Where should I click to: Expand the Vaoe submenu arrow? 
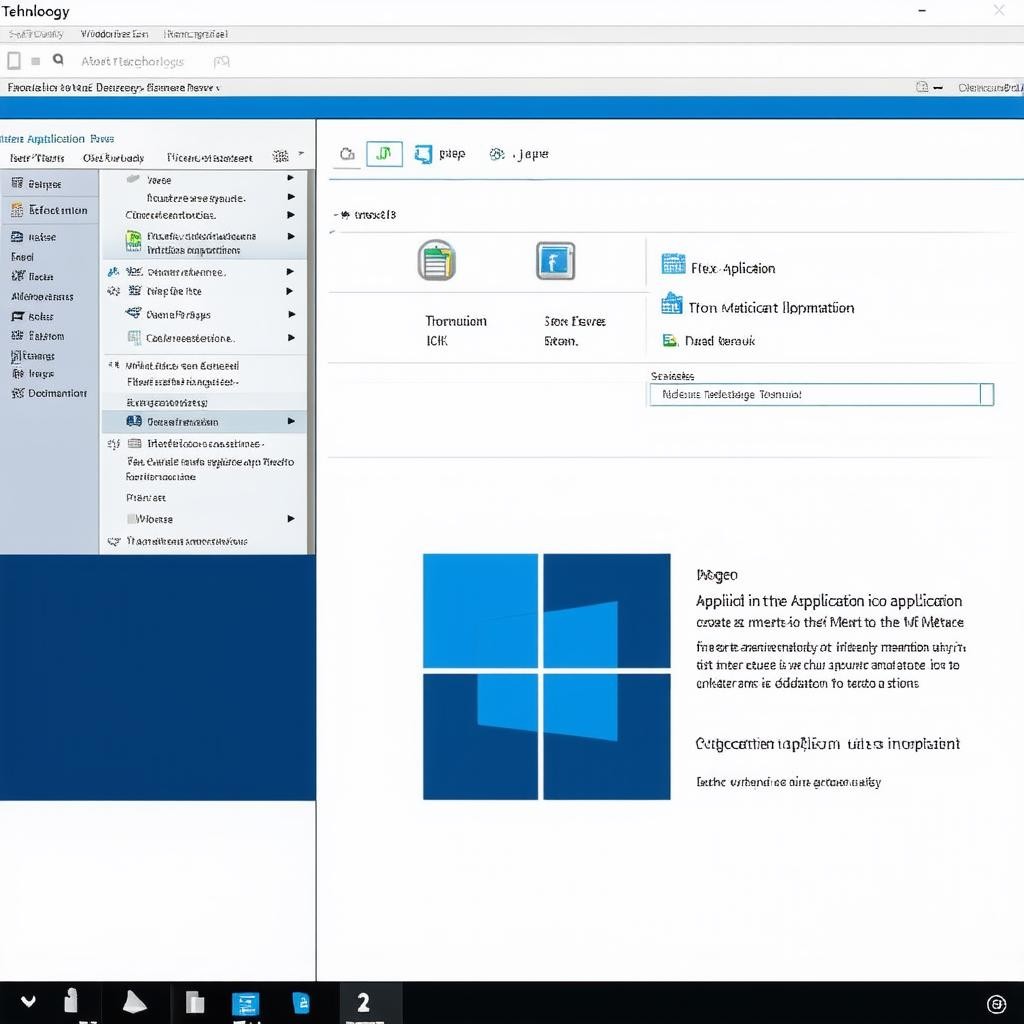point(291,179)
